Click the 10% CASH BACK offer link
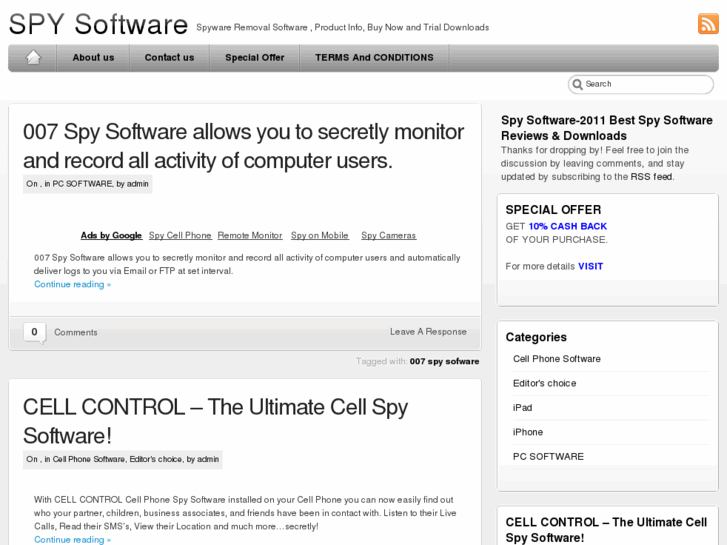The height and width of the screenshot is (545, 727). [567, 227]
